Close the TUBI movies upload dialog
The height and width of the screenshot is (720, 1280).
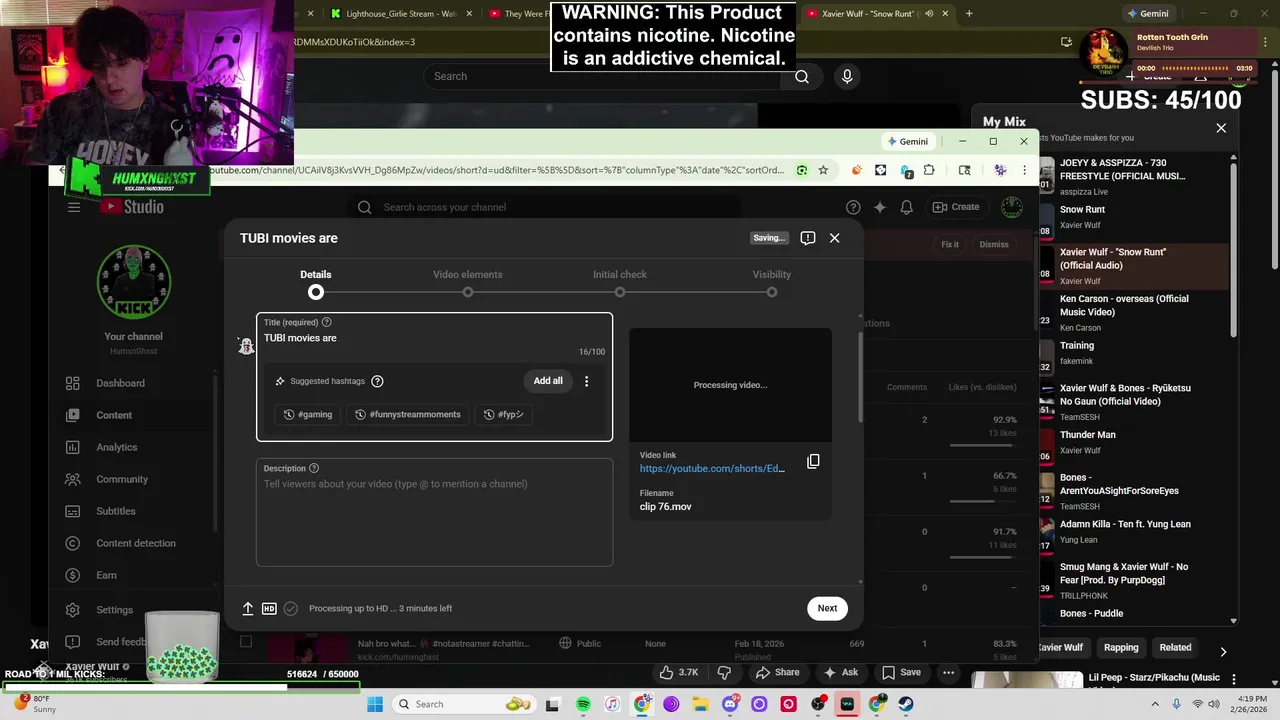tap(834, 238)
